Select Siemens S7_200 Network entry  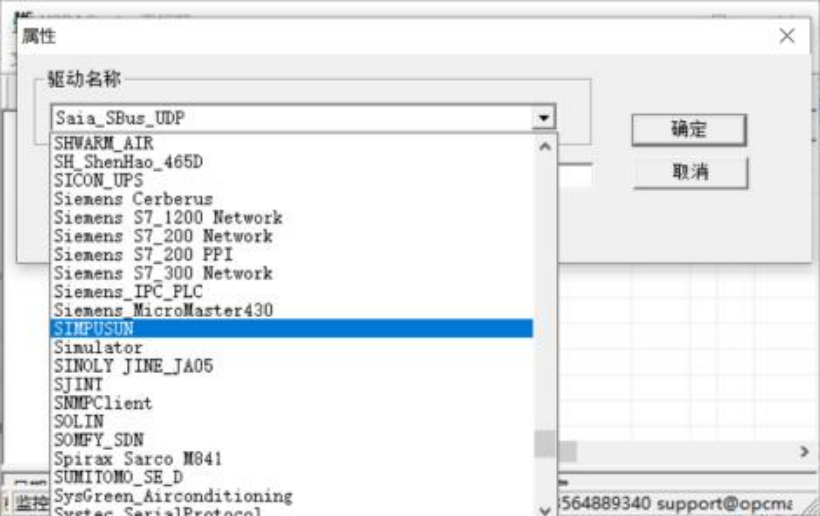click(292, 236)
